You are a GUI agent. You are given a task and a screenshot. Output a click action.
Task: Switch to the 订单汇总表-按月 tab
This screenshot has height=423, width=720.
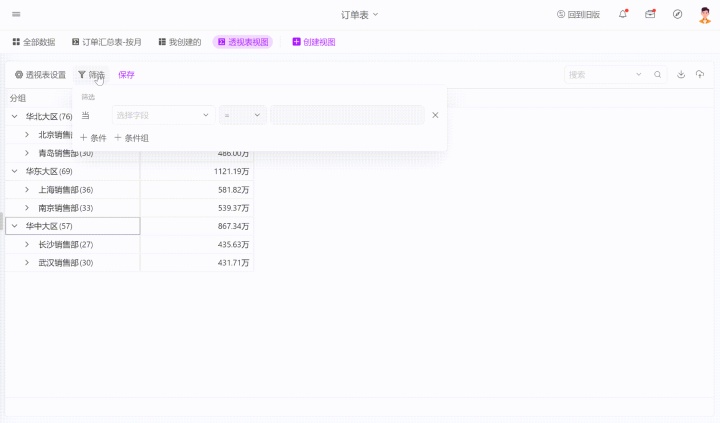(107, 42)
